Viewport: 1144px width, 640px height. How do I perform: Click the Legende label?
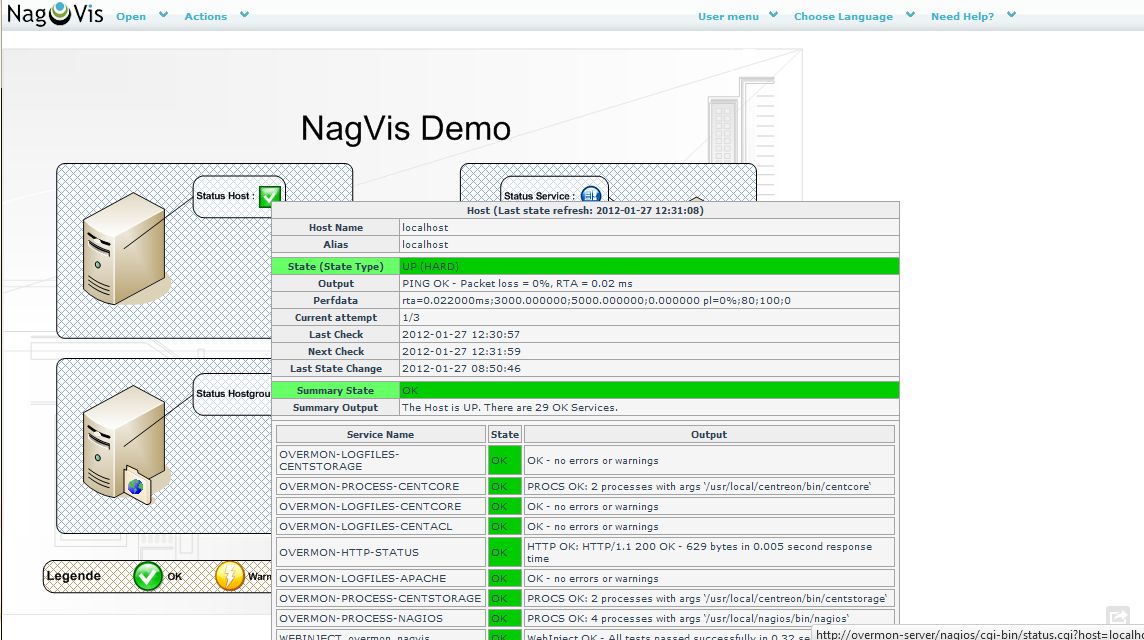click(74, 576)
